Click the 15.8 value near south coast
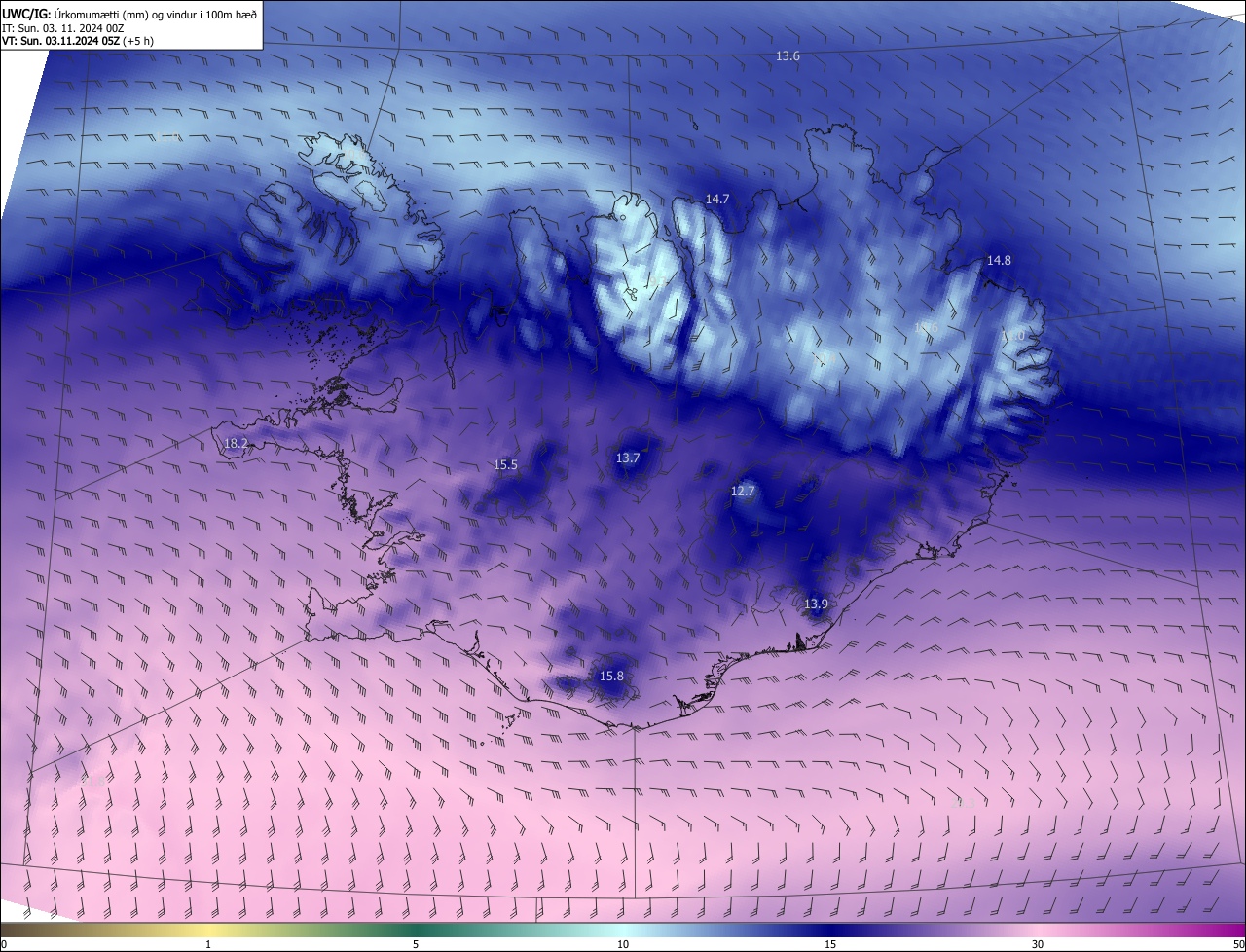The width and height of the screenshot is (1246, 952). 611,677
